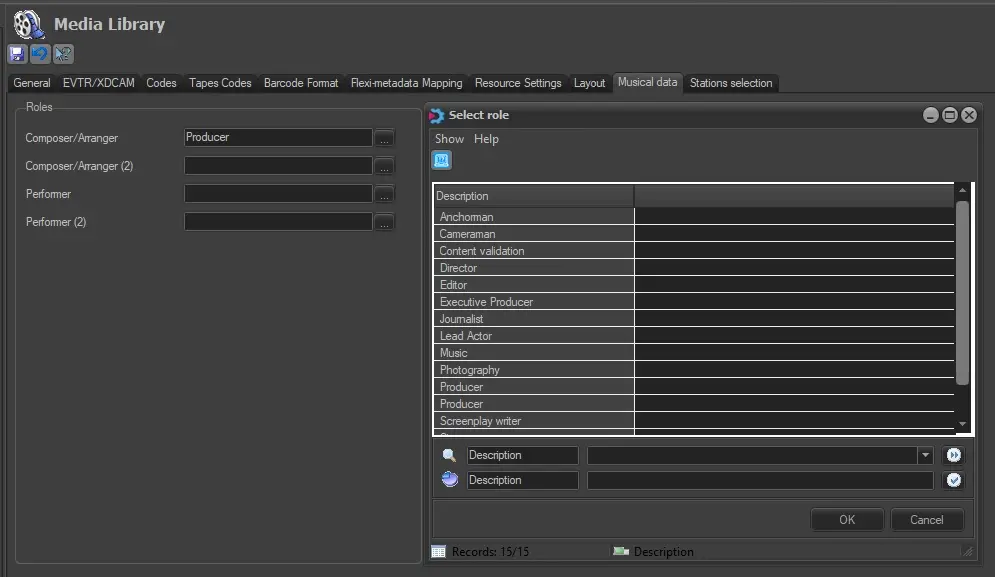
Task: Open browse button for Performer (2) field
Action: tap(384, 222)
